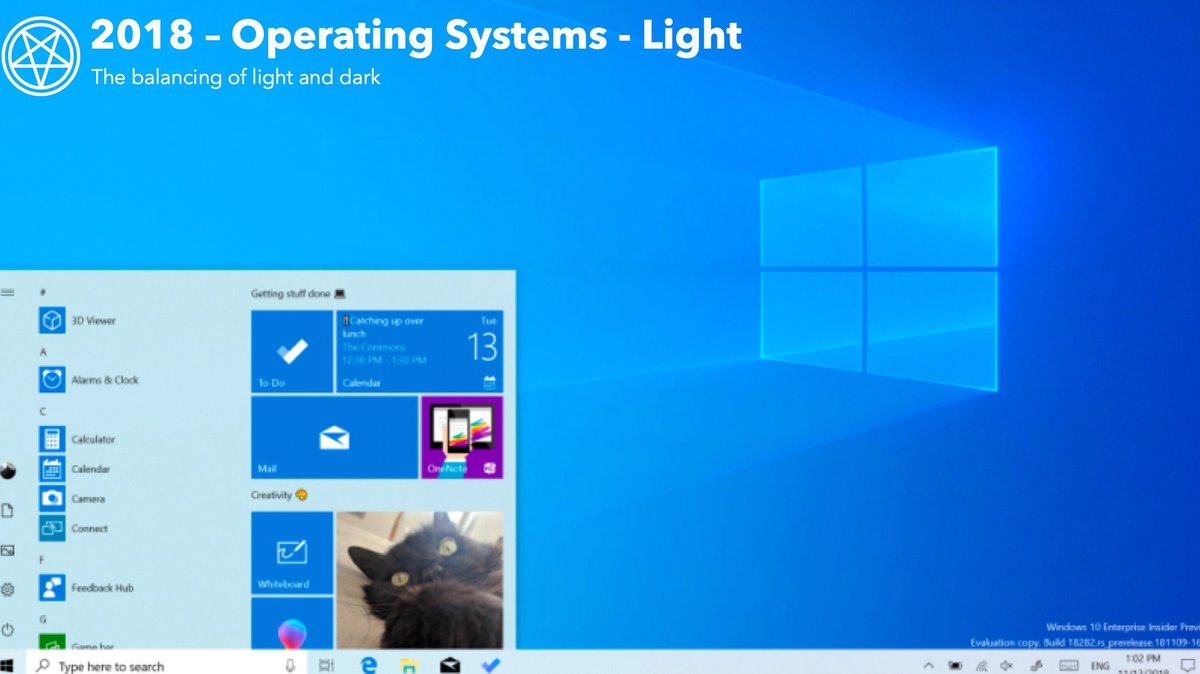Switch input language ENG
Image resolution: width=1200 pixels, height=674 pixels.
(1100, 666)
